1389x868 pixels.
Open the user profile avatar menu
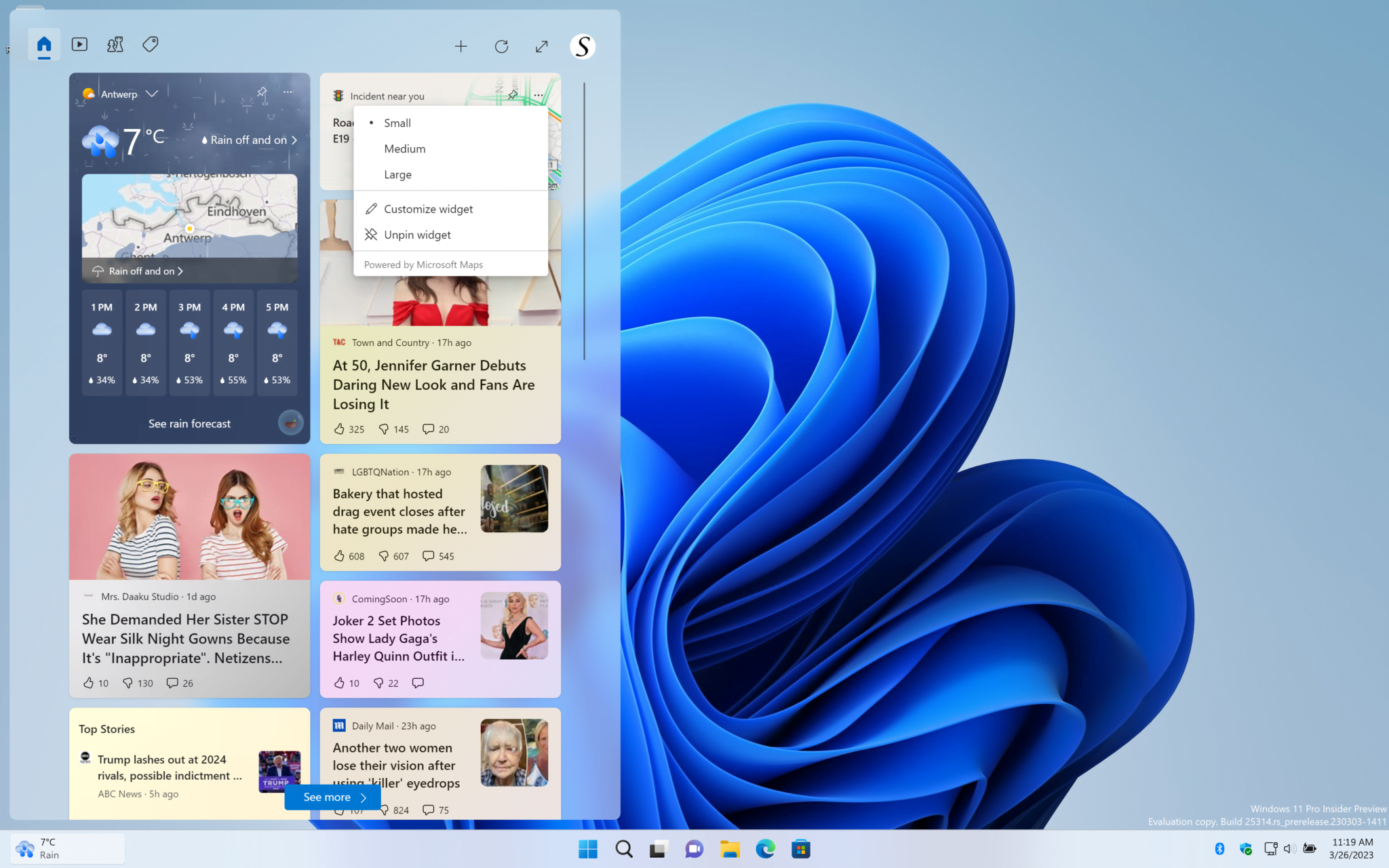pyautogui.click(x=582, y=46)
